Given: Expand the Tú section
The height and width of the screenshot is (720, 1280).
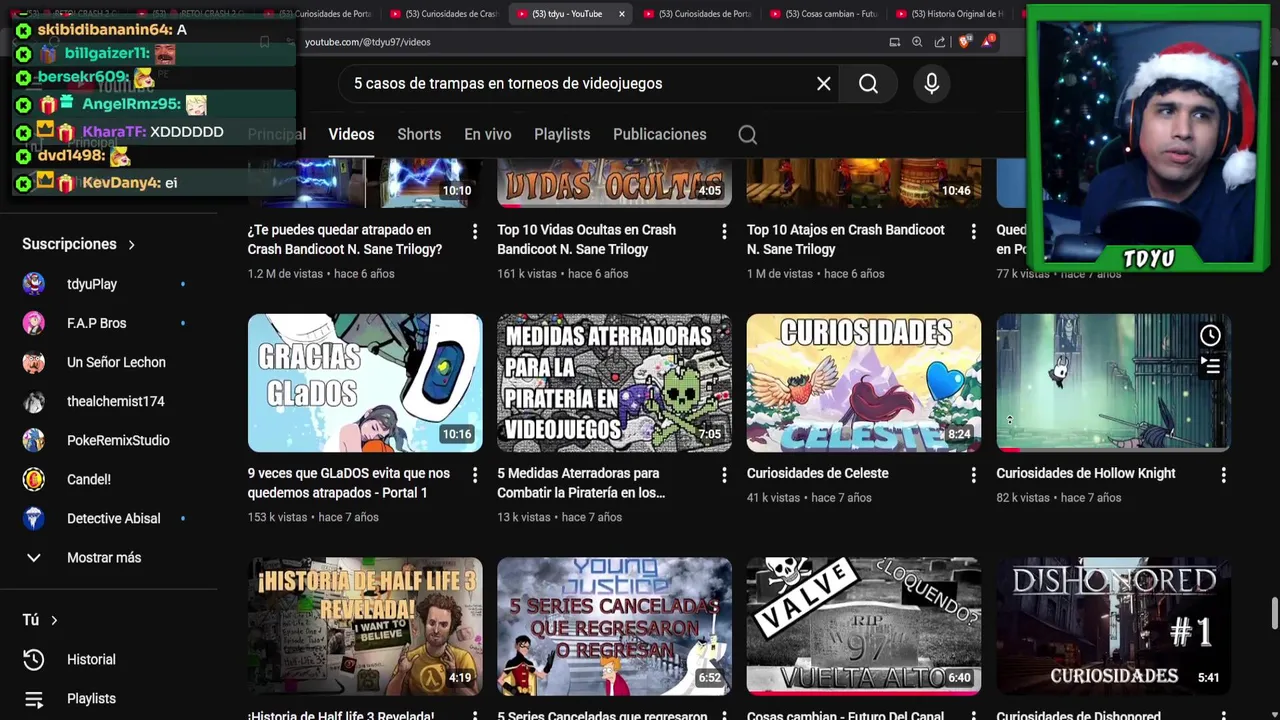Looking at the screenshot, I should tap(40, 620).
